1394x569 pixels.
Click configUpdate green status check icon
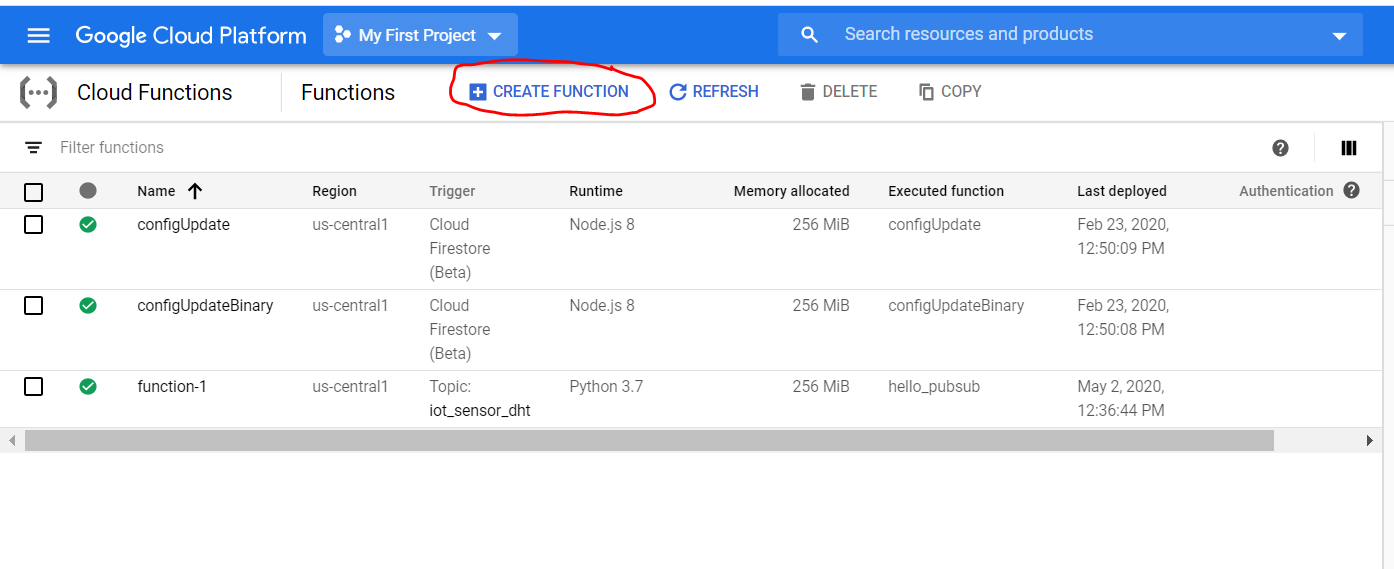88,224
